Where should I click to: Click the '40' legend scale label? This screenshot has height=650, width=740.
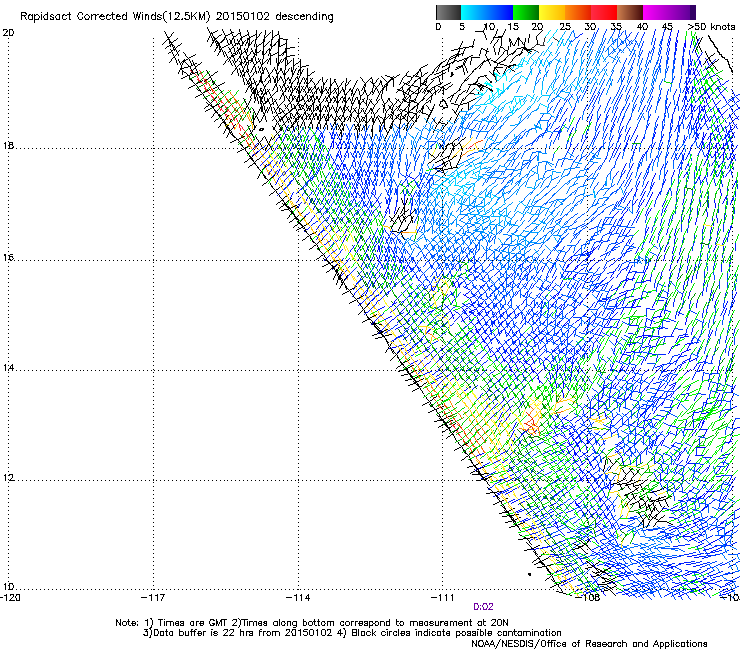pos(642,26)
